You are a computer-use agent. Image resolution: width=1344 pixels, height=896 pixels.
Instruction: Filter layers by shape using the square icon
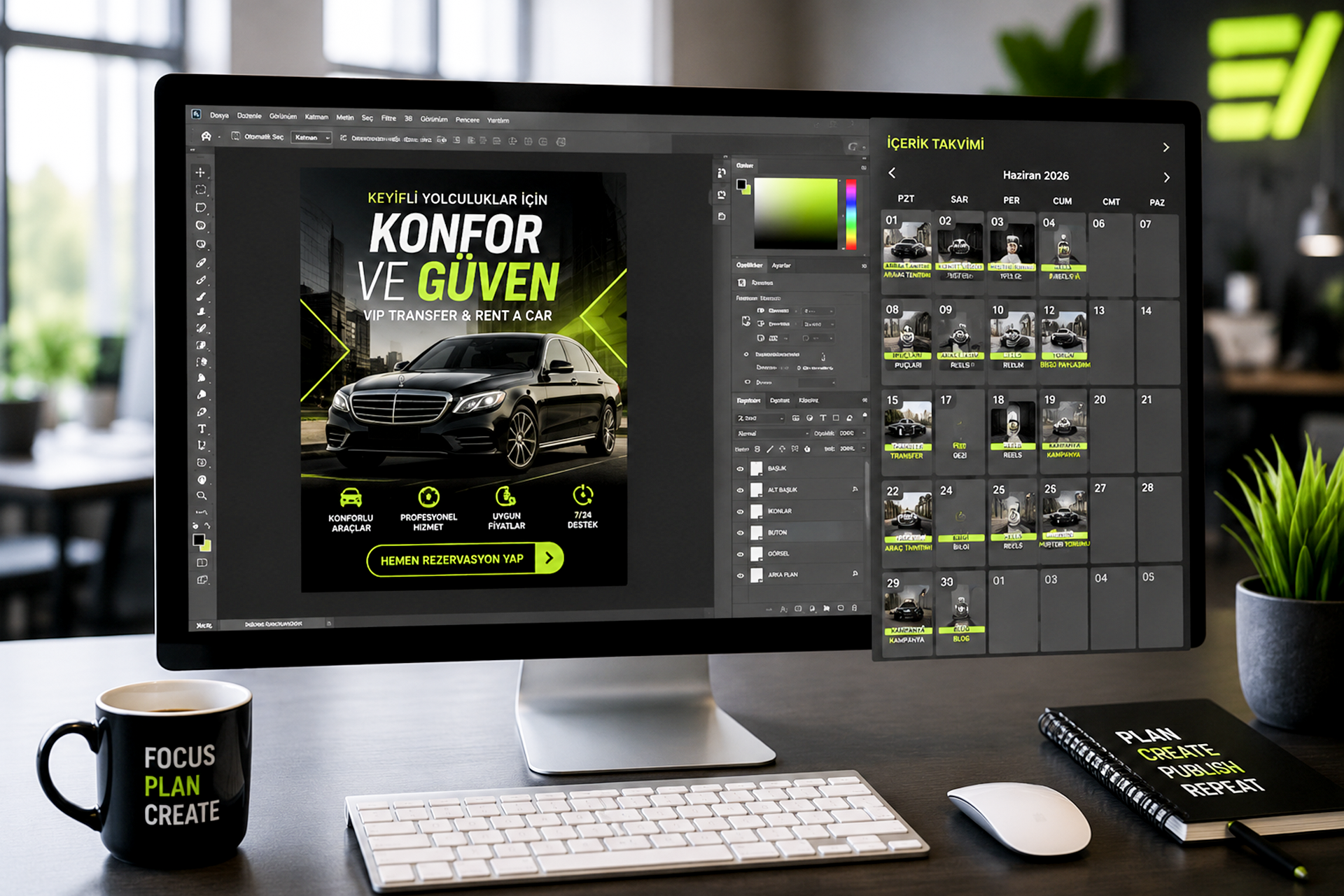click(x=836, y=418)
